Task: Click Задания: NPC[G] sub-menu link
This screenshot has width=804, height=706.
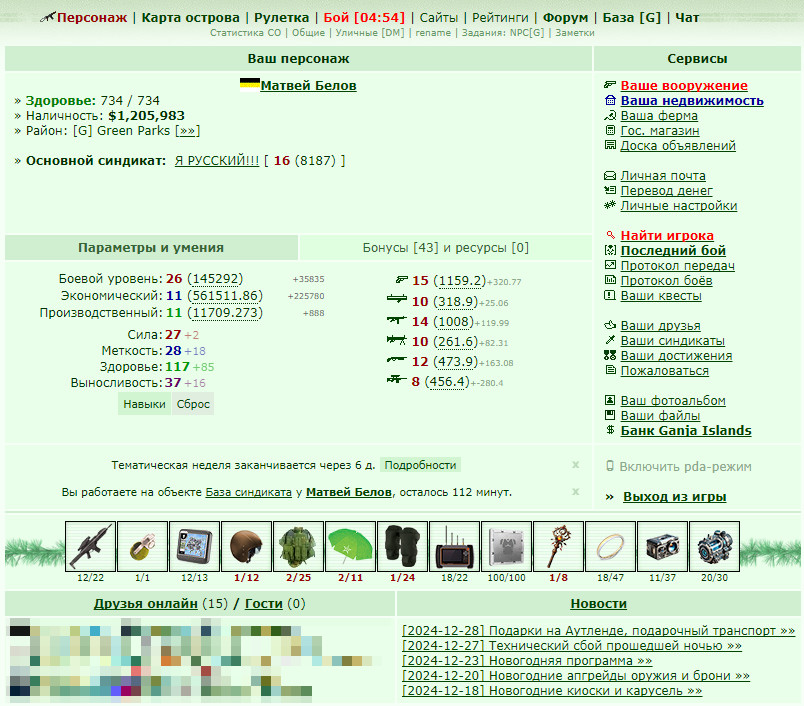Action: point(502,33)
